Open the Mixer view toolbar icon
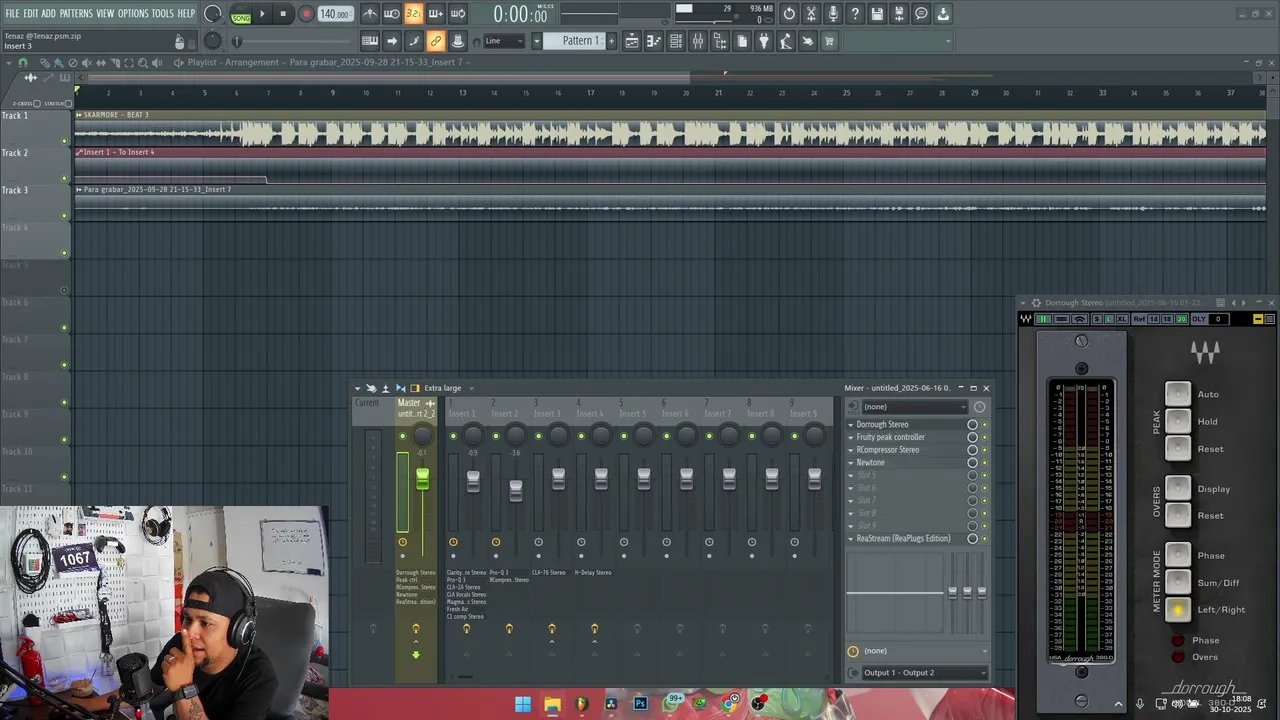Screen dimensions: 1280x720 pos(698,41)
